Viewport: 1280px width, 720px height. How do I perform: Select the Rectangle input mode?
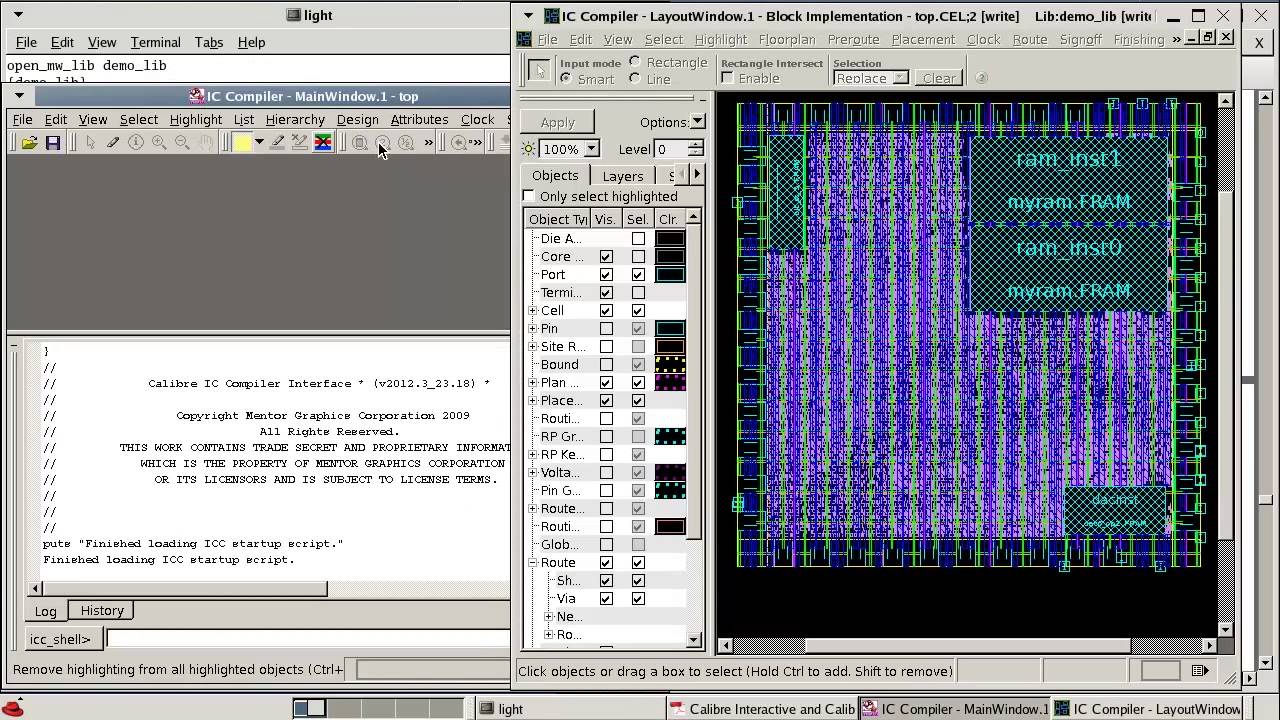635,62
